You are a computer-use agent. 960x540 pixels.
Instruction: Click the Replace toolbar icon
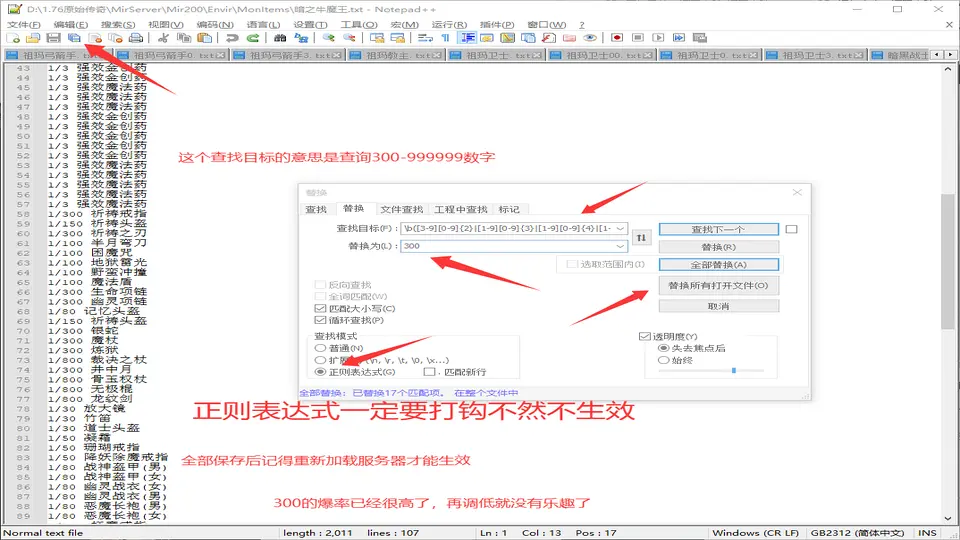[x=301, y=38]
